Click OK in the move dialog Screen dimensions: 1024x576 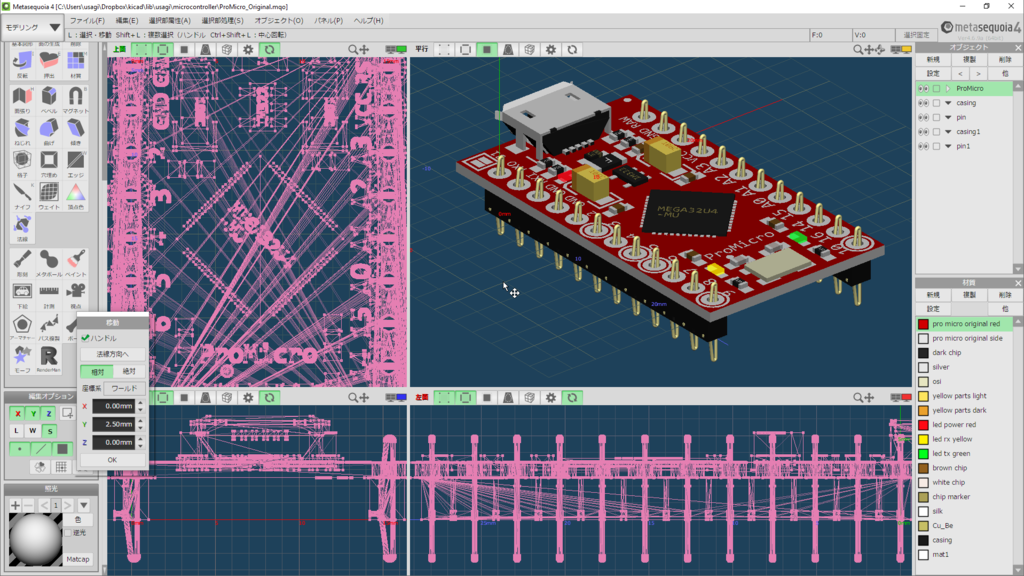[112, 460]
